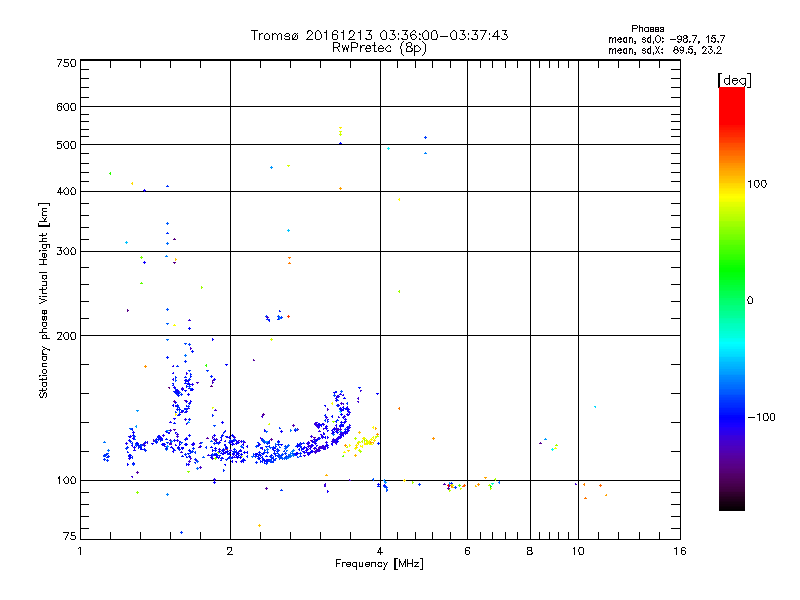Click the y-axis tick label '500'
The height and width of the screenshot is (600, 800).
click(67, 145)
